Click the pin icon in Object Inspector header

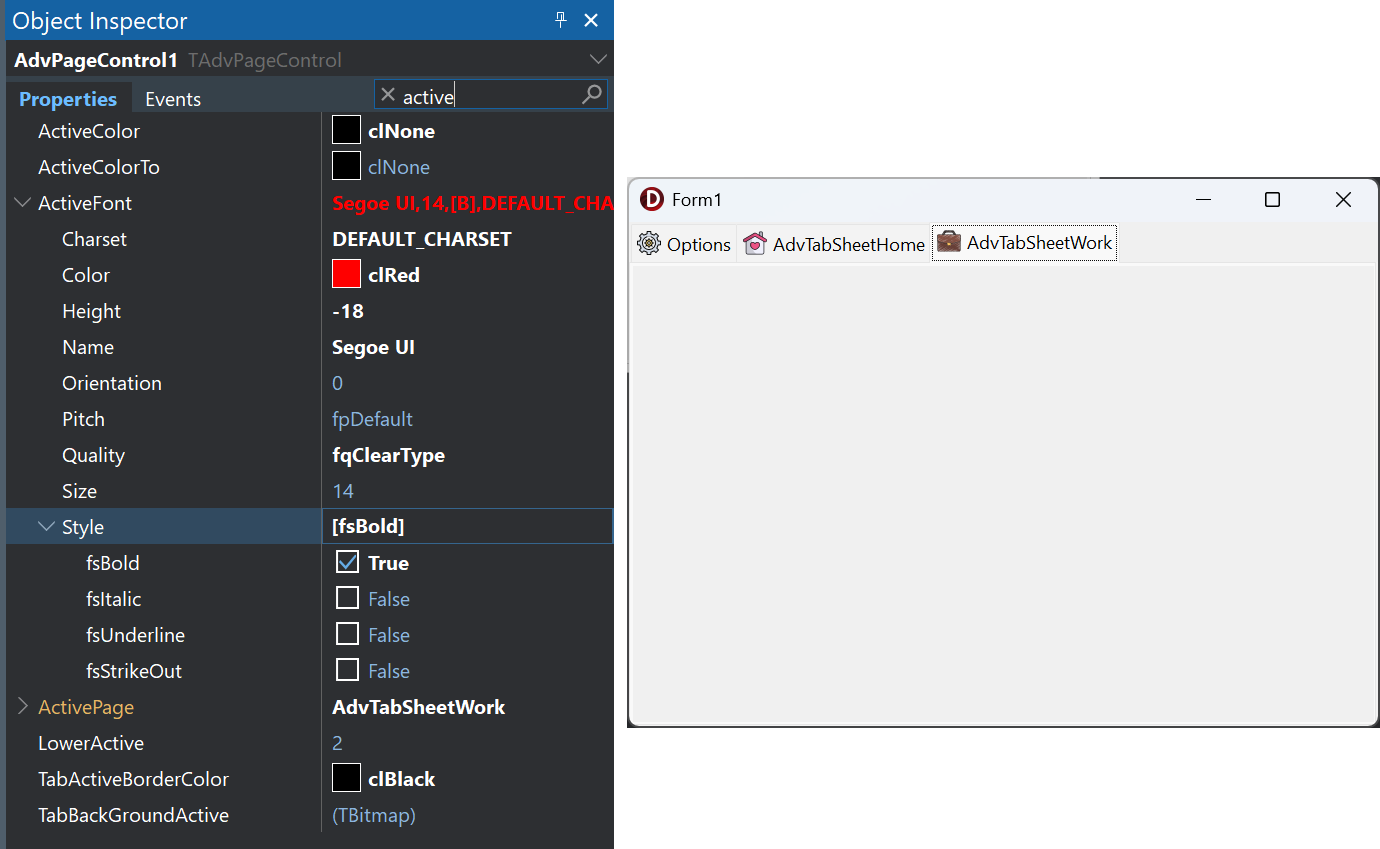click(x=561, y=20)
